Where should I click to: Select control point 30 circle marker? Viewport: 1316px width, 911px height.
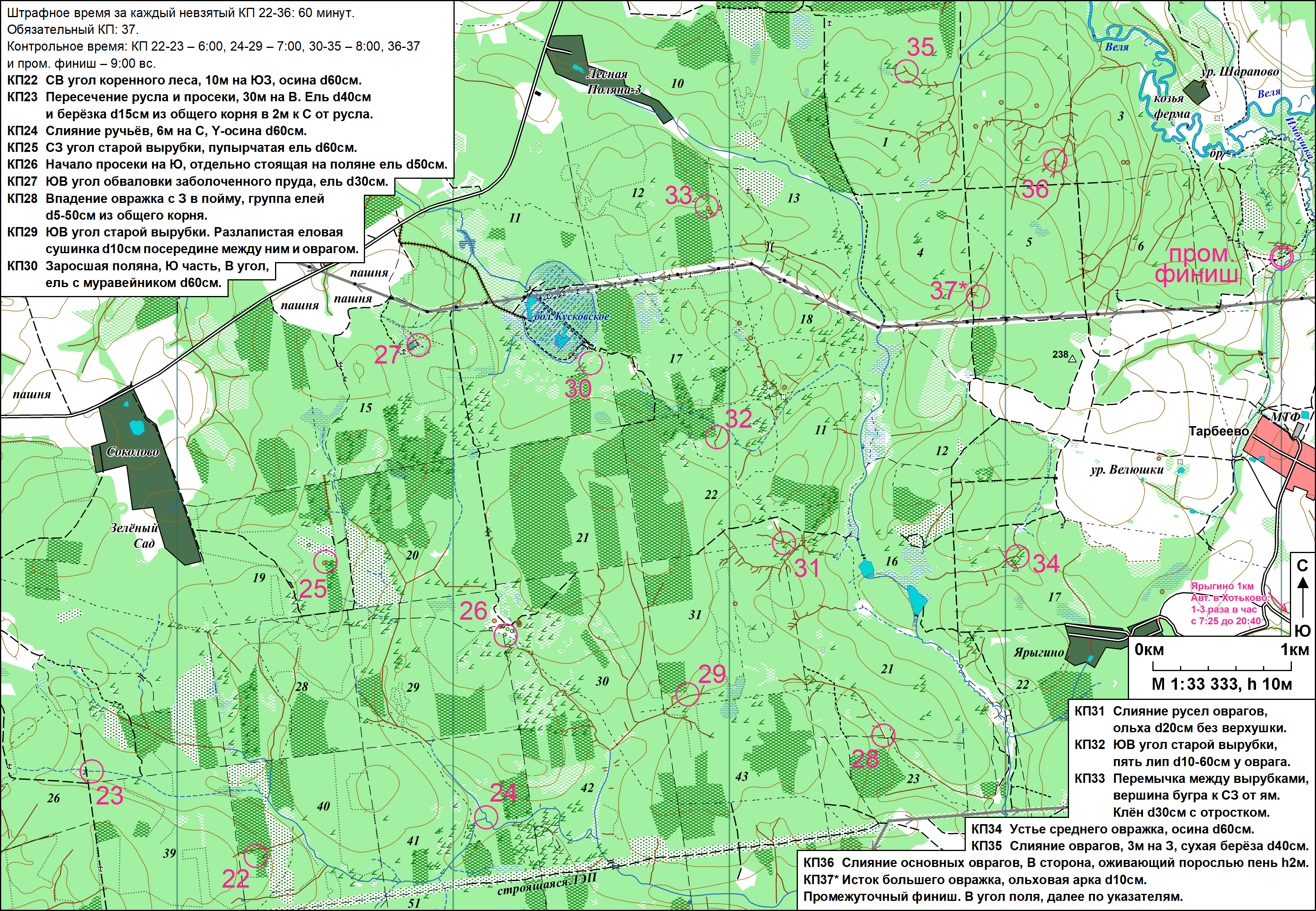590,363
